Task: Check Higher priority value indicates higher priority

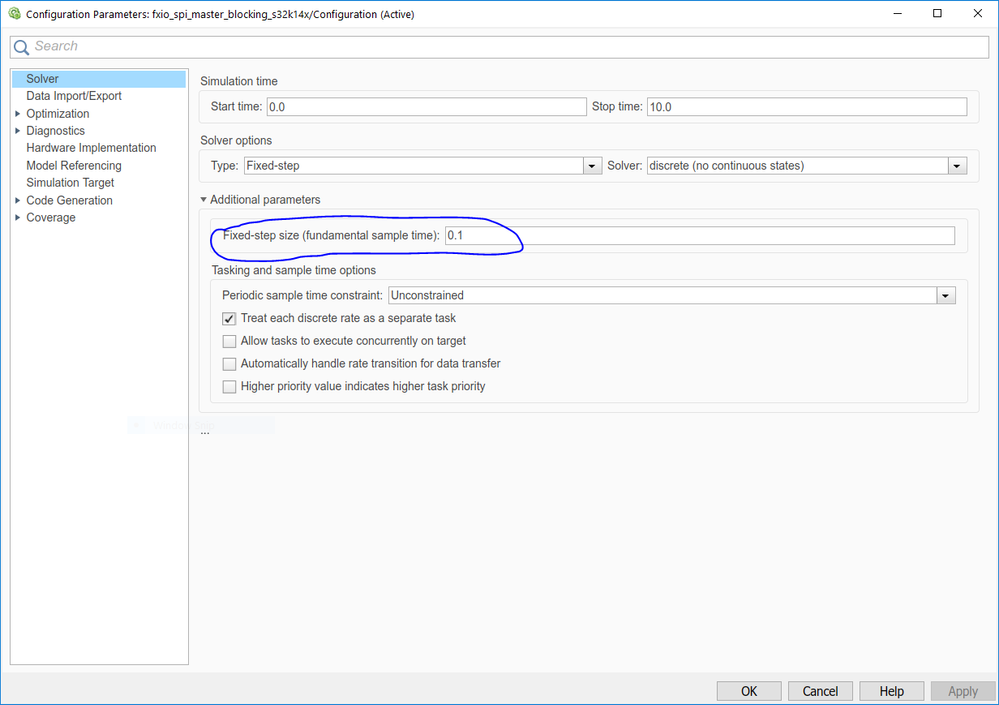Action: [x=229, y=387]
